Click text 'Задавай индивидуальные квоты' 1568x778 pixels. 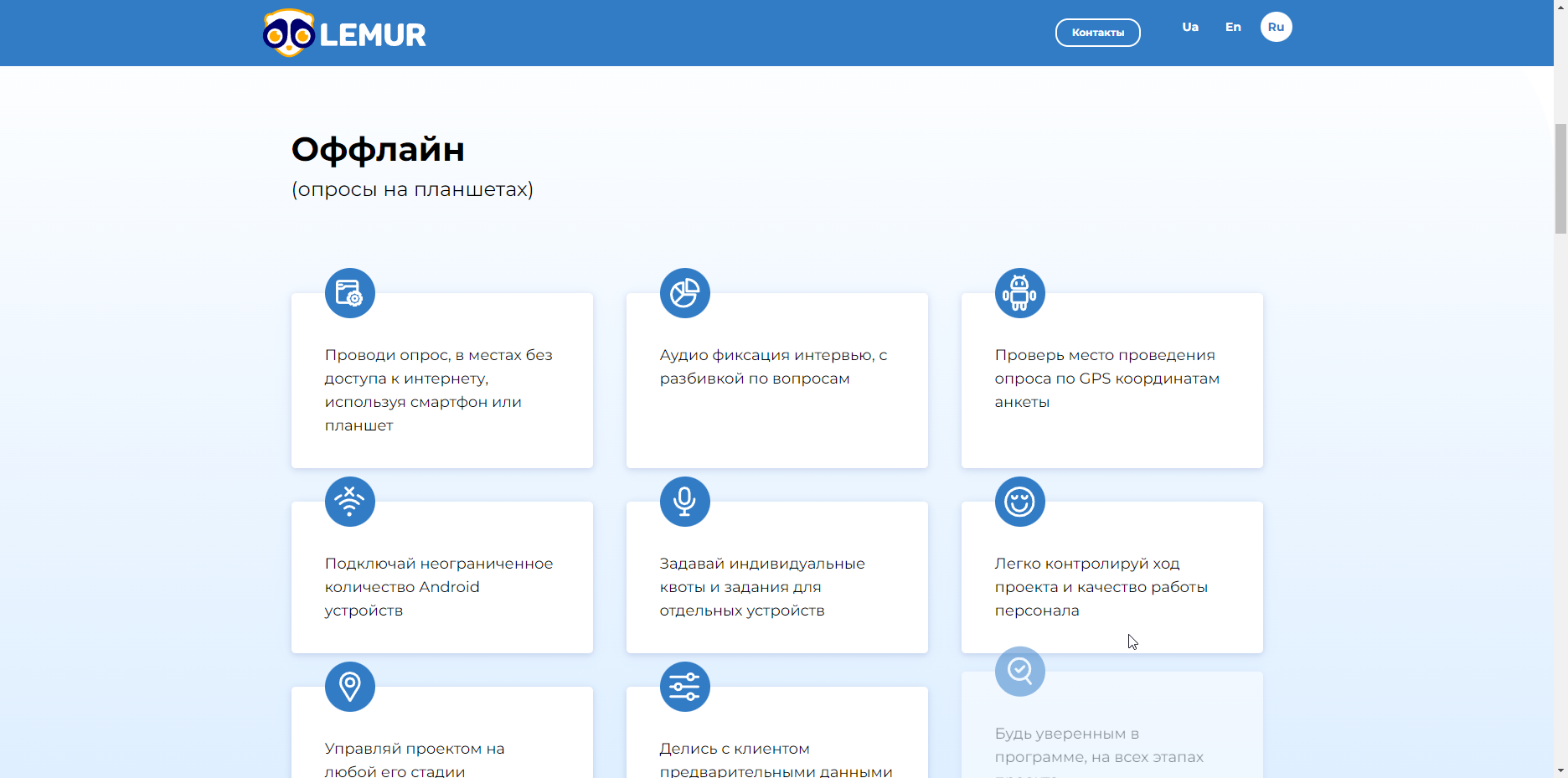pyautogui.click(x=762, y=575)
